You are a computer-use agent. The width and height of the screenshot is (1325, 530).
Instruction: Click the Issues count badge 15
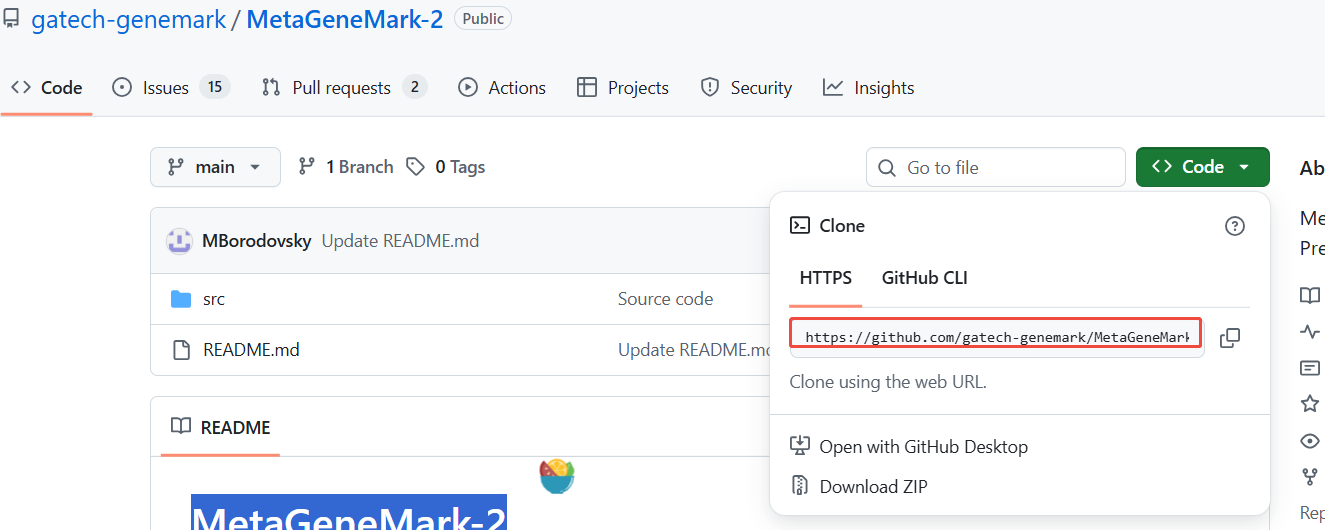pos(215,88)
